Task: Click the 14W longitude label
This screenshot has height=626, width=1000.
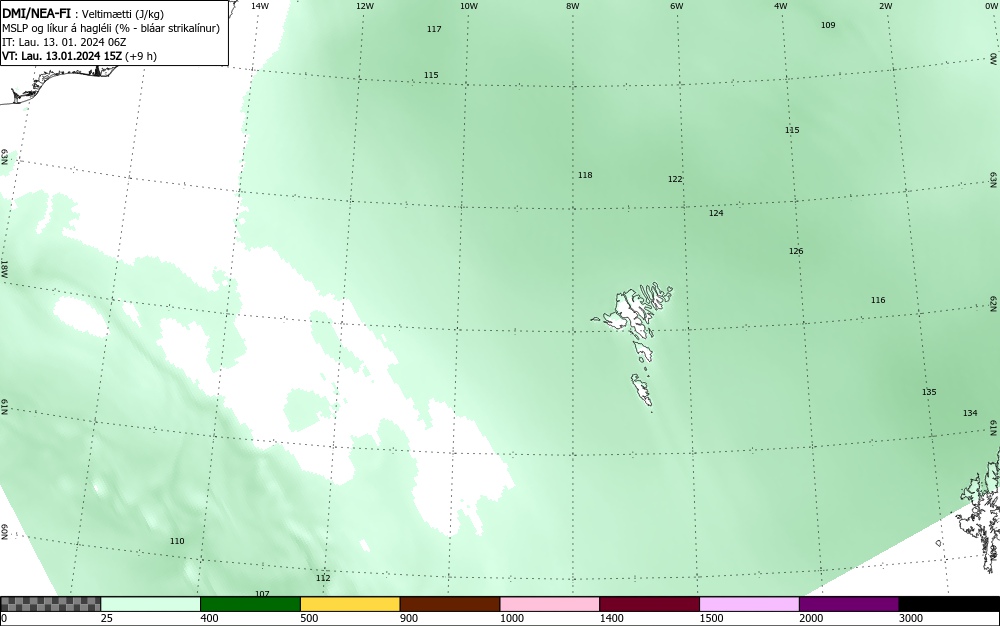Action: 260,6
